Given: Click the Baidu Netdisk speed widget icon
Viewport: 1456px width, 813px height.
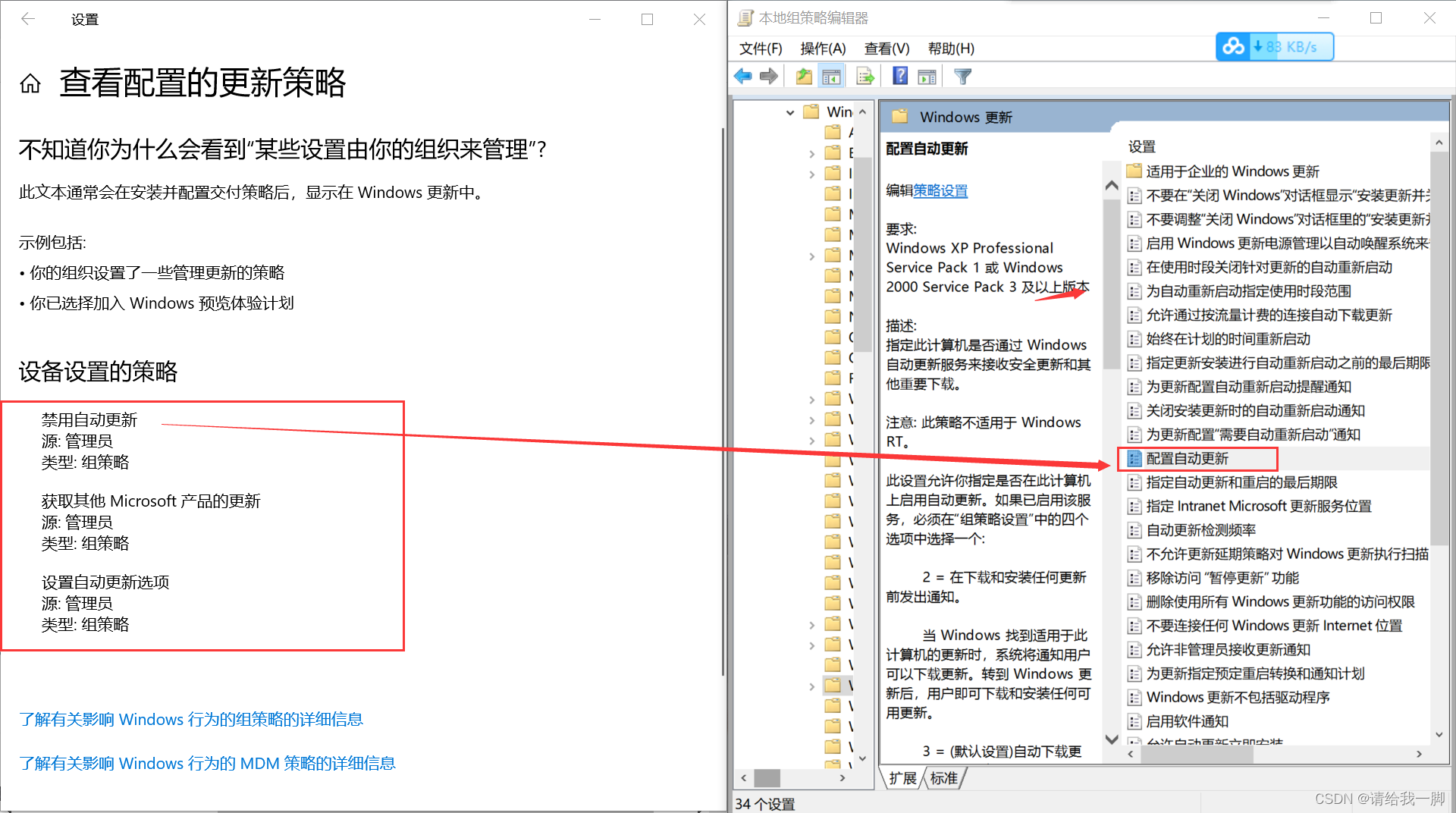Looking at the screenshot, I should 1233,47.
